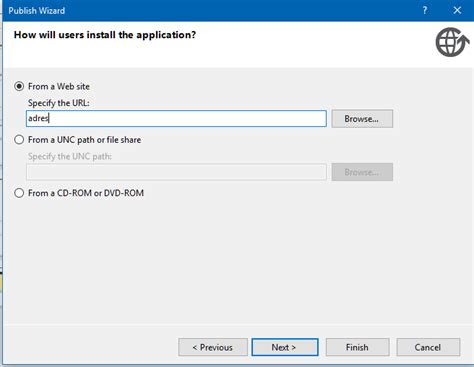Image resolution: width=474 pixels, height=367 pixels.
Task: Click the disabled Browse button for UNC path
Action: pyautogui.click(x=362, y=172)
